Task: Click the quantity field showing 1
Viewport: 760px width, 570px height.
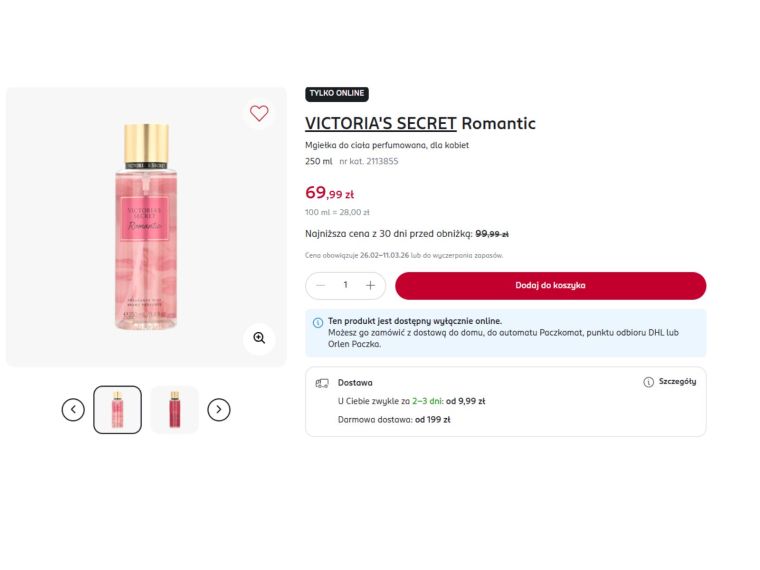Action: [x=346, y=285]
